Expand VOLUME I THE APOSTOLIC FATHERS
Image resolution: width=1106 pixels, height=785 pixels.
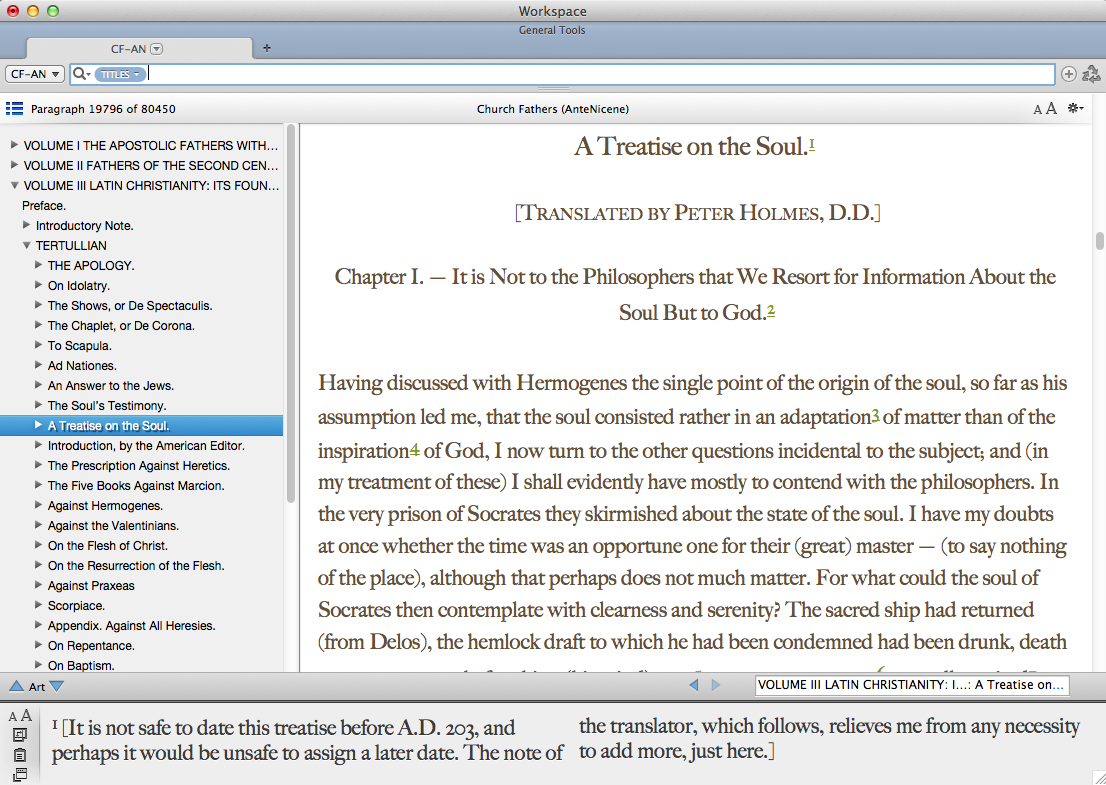[x=14, y=145]
